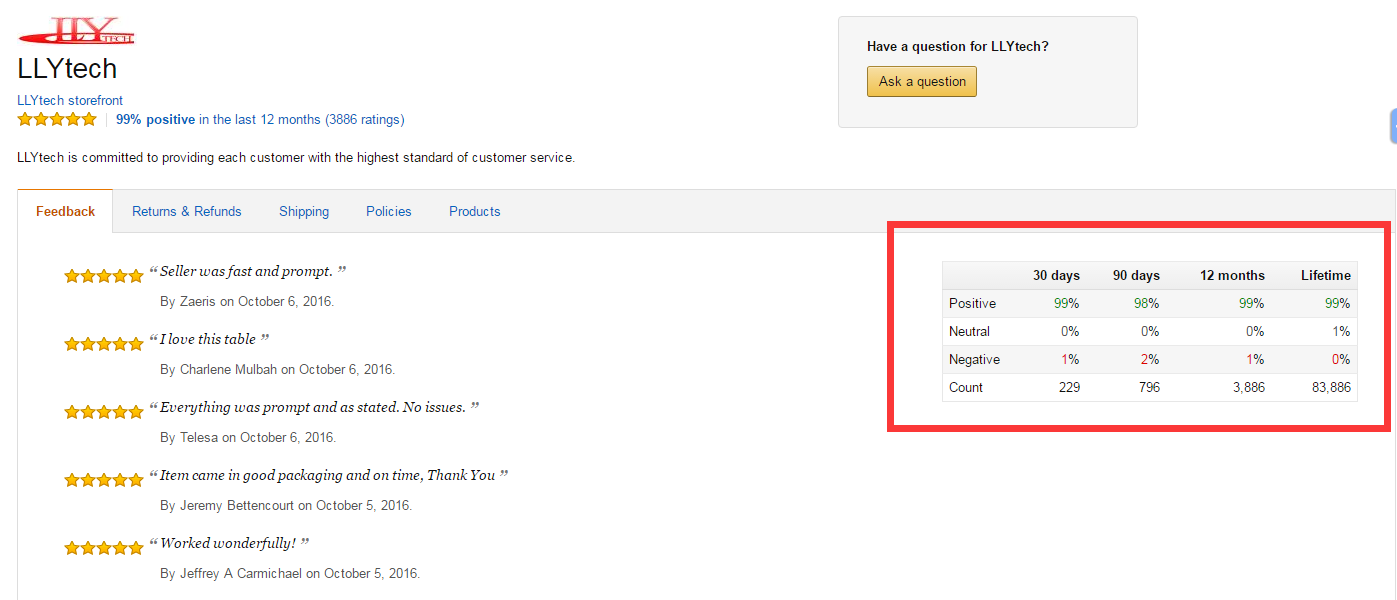Select the Feedback tab

pos(66,211)
